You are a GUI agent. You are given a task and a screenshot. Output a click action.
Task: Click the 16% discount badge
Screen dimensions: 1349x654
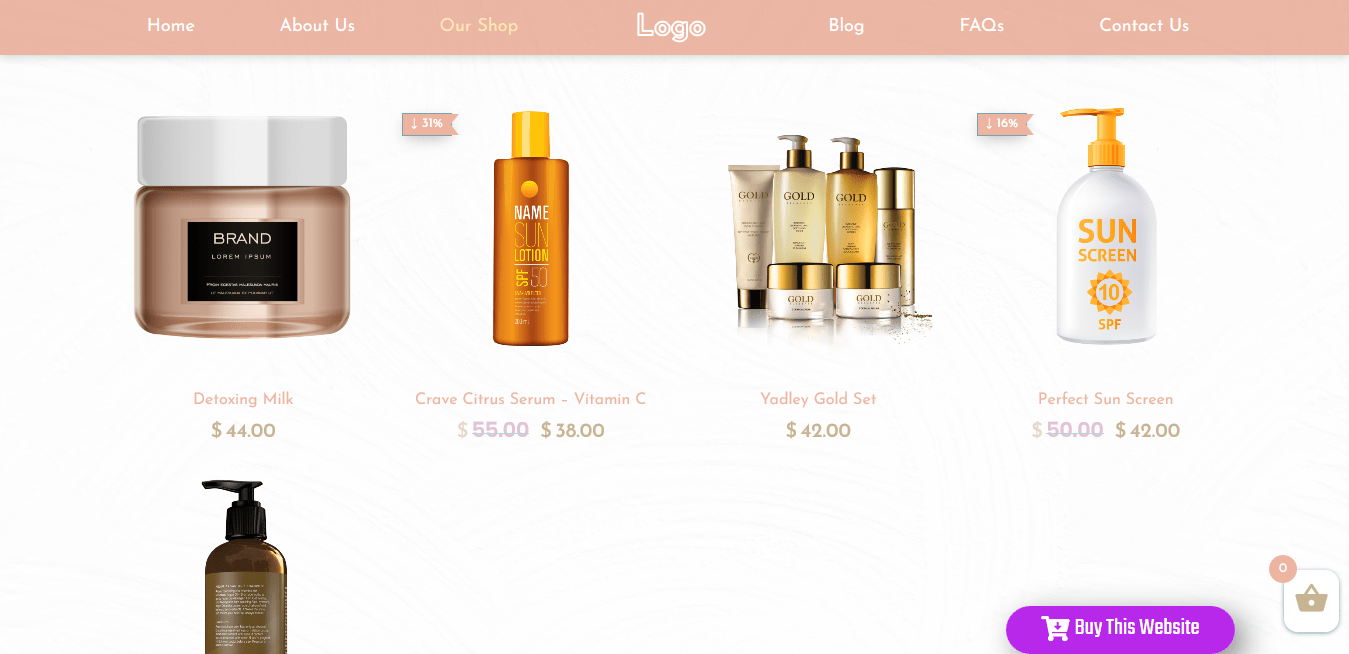click(1004, 124)
